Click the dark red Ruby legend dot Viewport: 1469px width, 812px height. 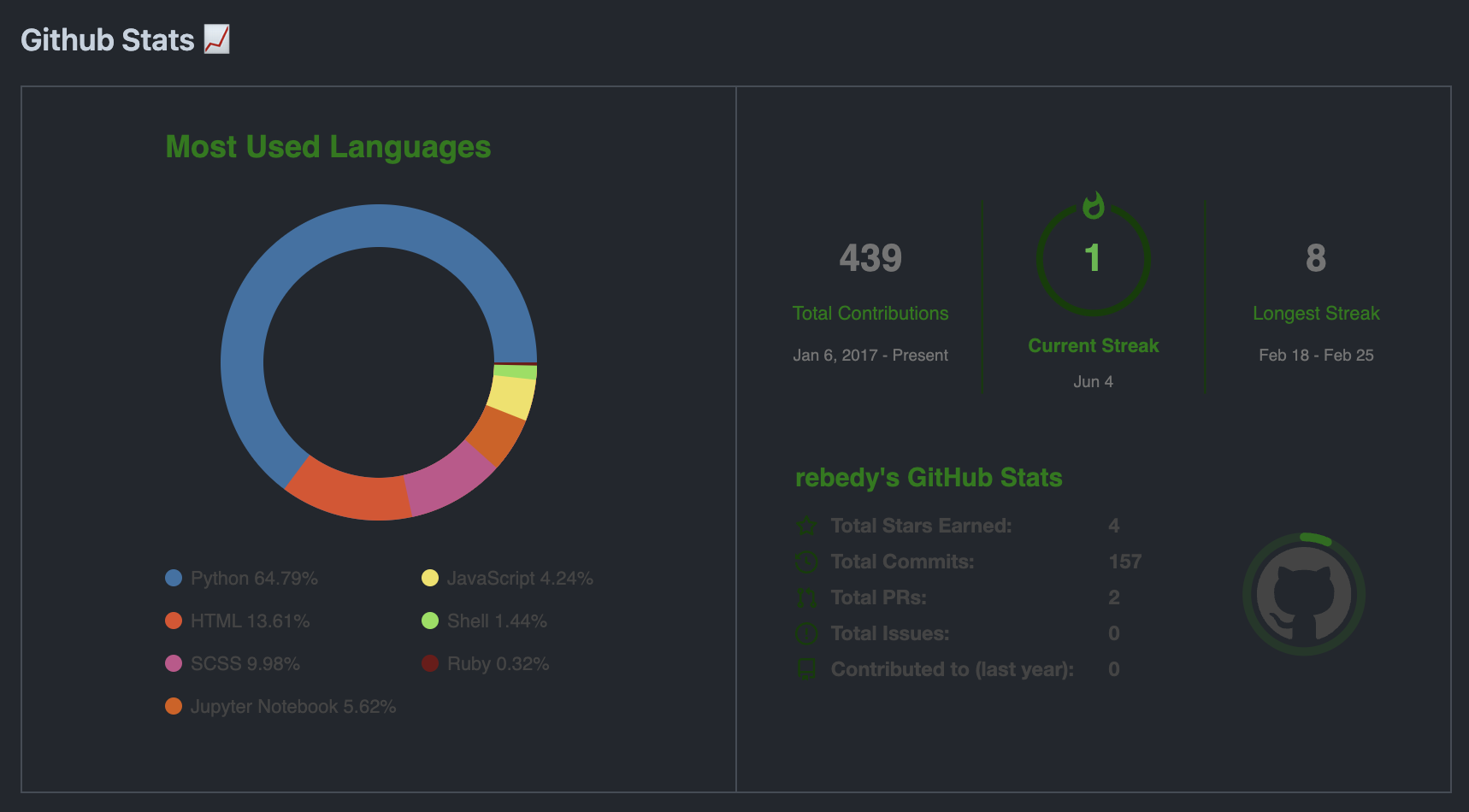[430, 663]
